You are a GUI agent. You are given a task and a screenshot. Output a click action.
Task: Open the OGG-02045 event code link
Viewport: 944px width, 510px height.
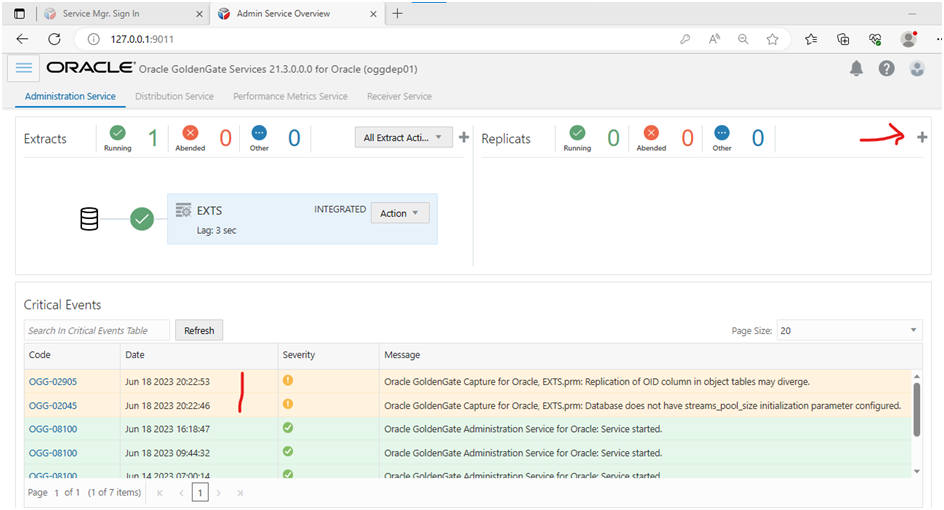[53, 406]
